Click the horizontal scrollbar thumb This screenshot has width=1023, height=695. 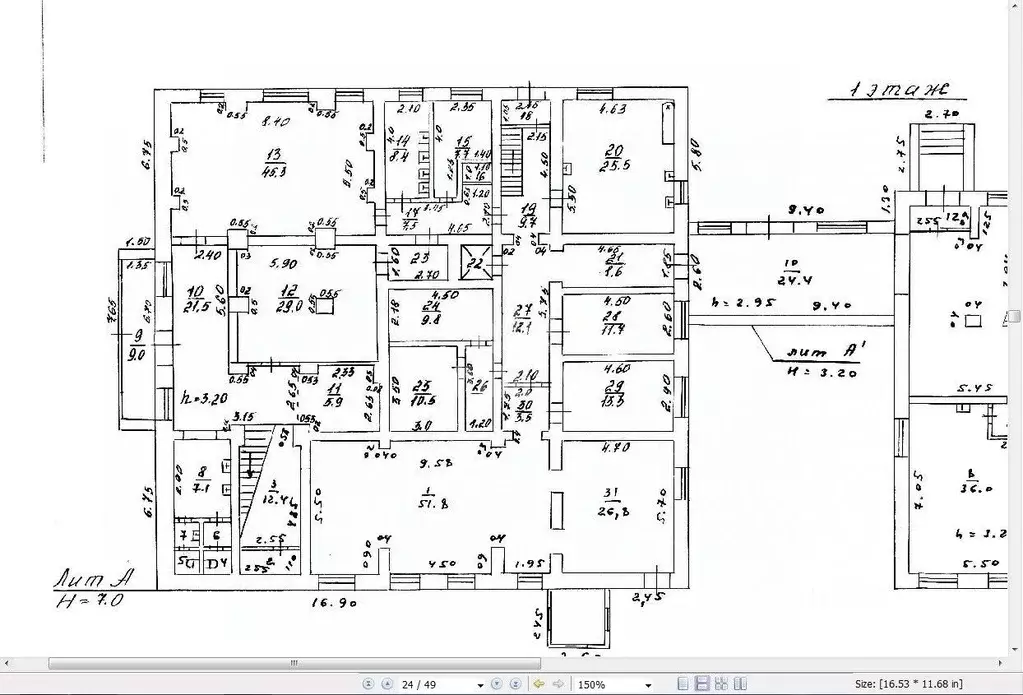click(294, 664)
